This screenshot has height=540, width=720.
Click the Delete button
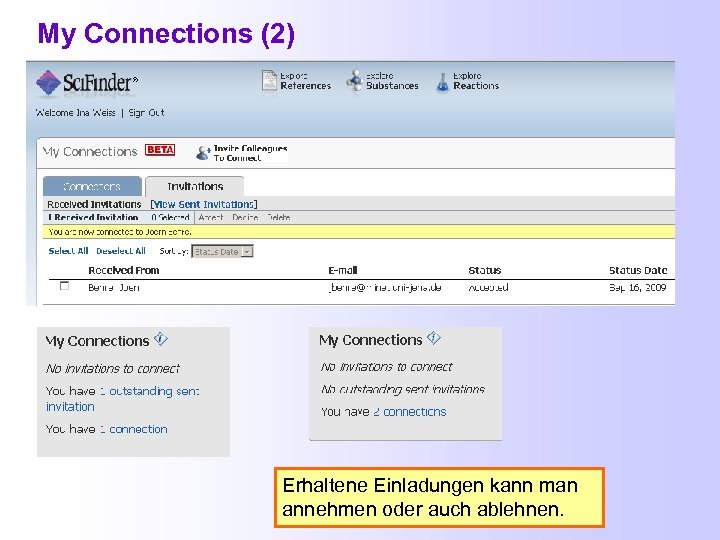tap(279, 217)
